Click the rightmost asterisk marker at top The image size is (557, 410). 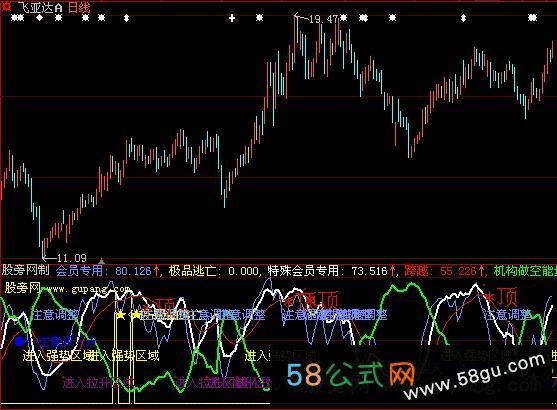tap(532, 17)
